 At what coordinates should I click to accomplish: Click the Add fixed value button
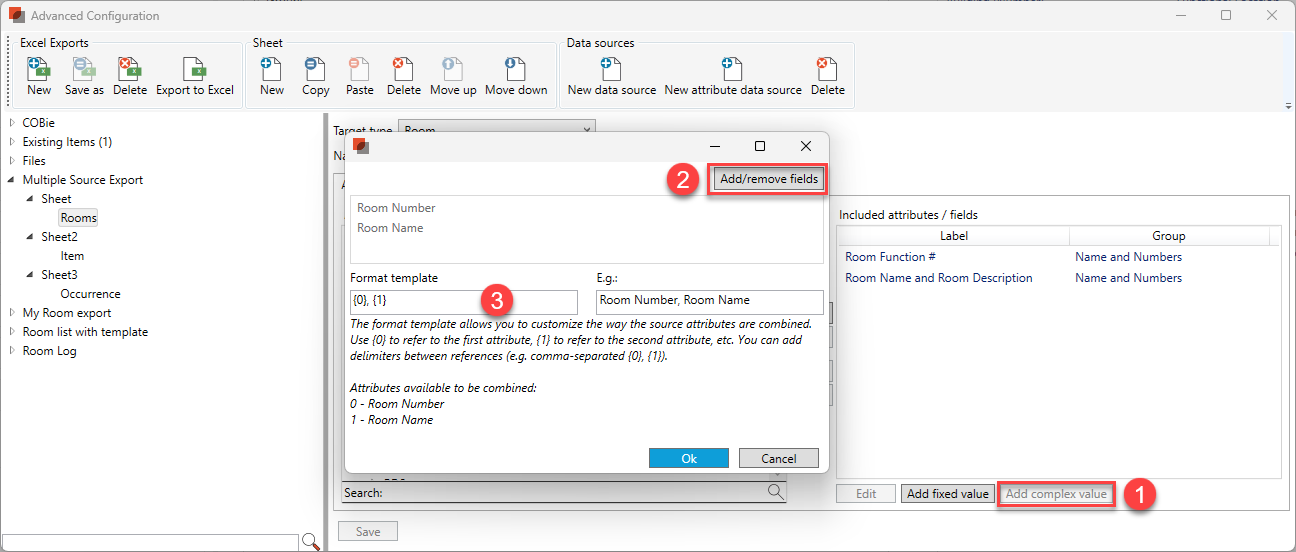(x=947, y=494)
